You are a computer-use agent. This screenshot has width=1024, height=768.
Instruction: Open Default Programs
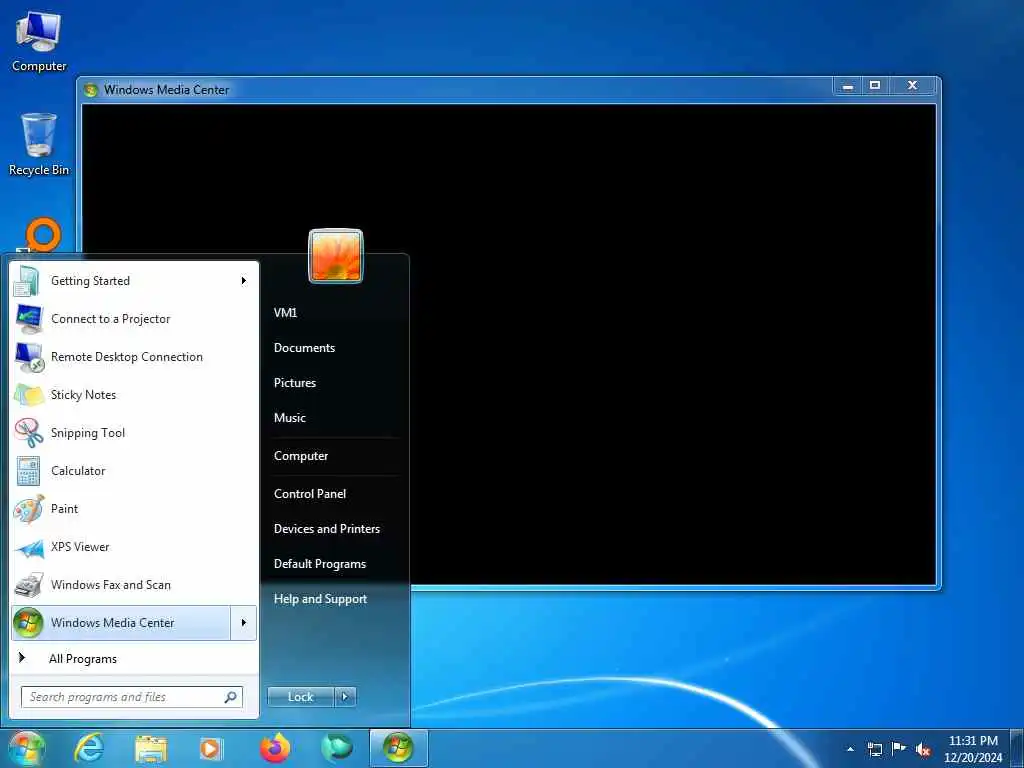pos(320,564)
